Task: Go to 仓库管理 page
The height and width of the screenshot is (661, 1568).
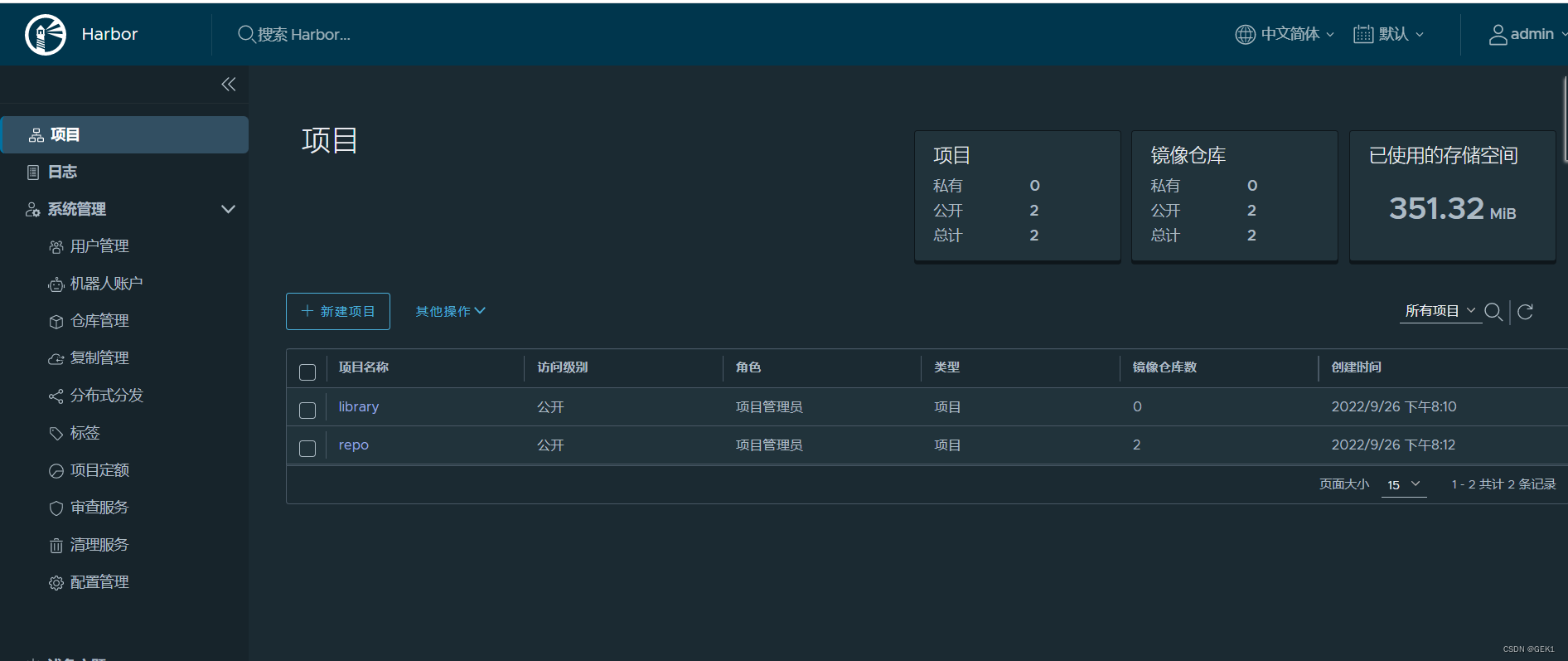Action: [x=99, y=321]
